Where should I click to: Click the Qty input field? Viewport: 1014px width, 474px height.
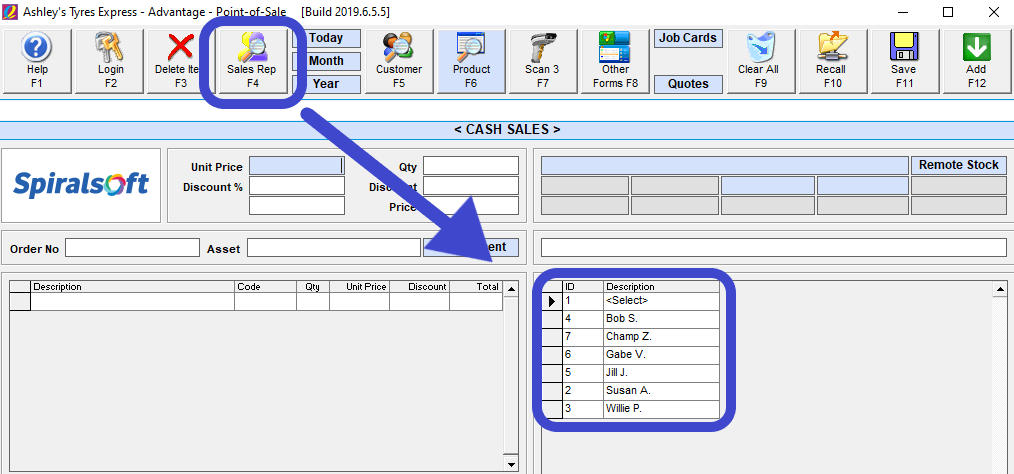[471, 166]
